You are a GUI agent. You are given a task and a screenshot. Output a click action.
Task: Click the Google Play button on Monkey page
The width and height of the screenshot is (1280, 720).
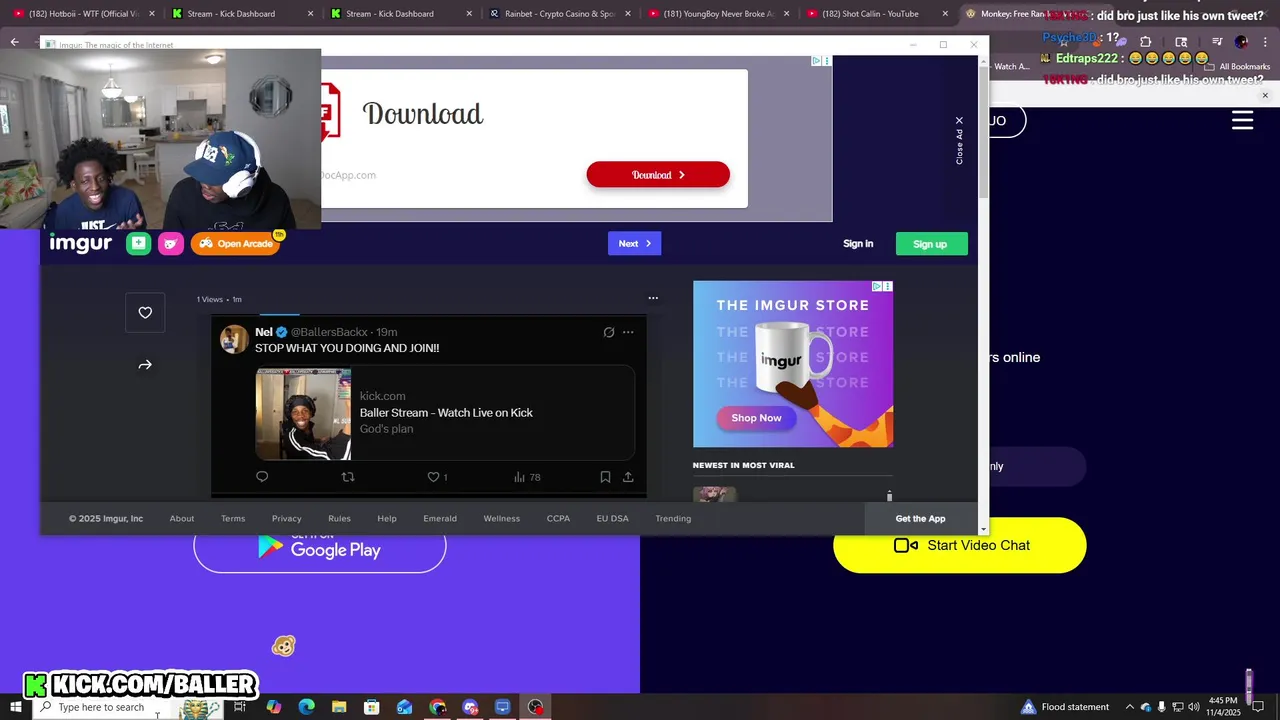tap(320, 548)
